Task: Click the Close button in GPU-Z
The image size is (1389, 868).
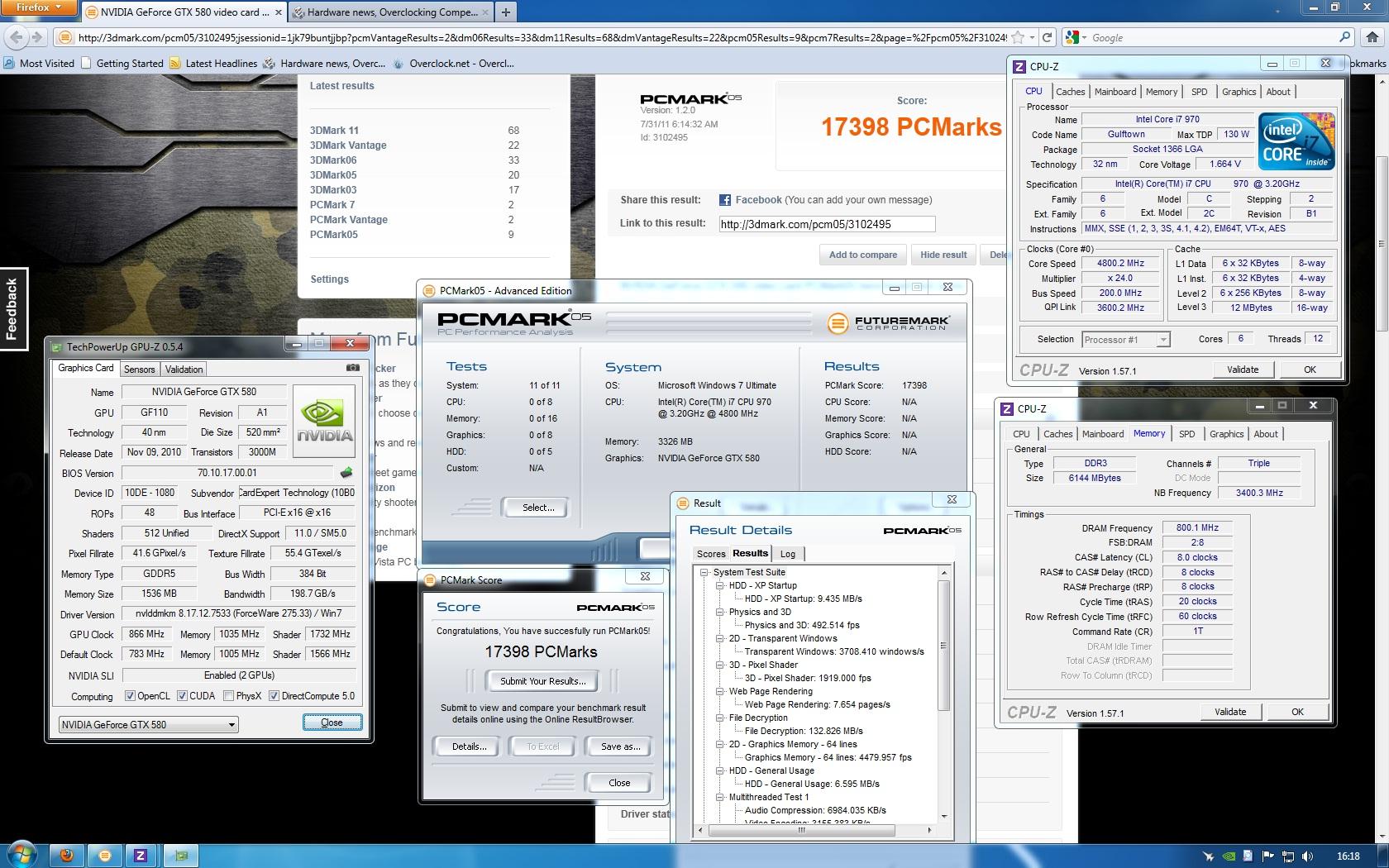Action: pos(332,723)
